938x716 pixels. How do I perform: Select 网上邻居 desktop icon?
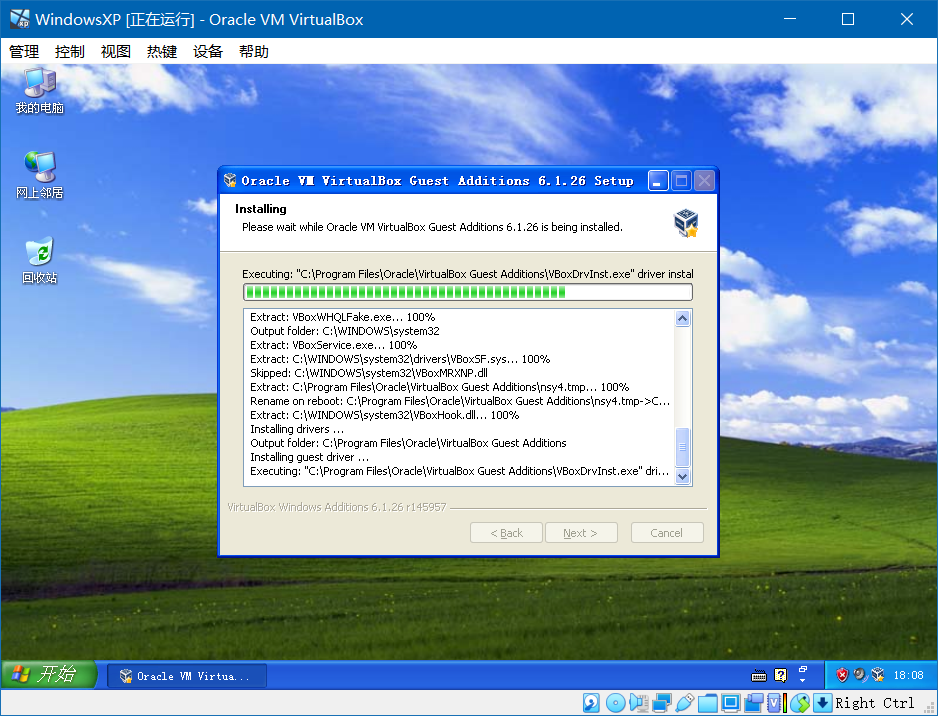(39, 175)
